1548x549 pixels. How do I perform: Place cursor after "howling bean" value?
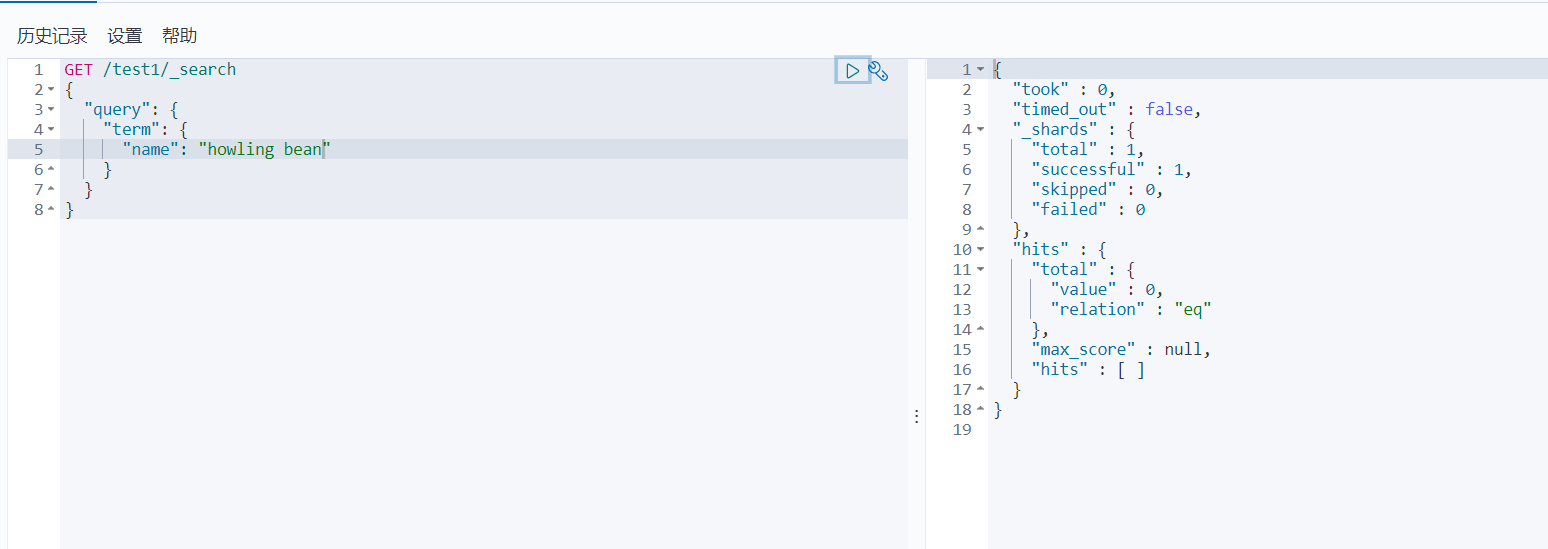pos(325,150)
